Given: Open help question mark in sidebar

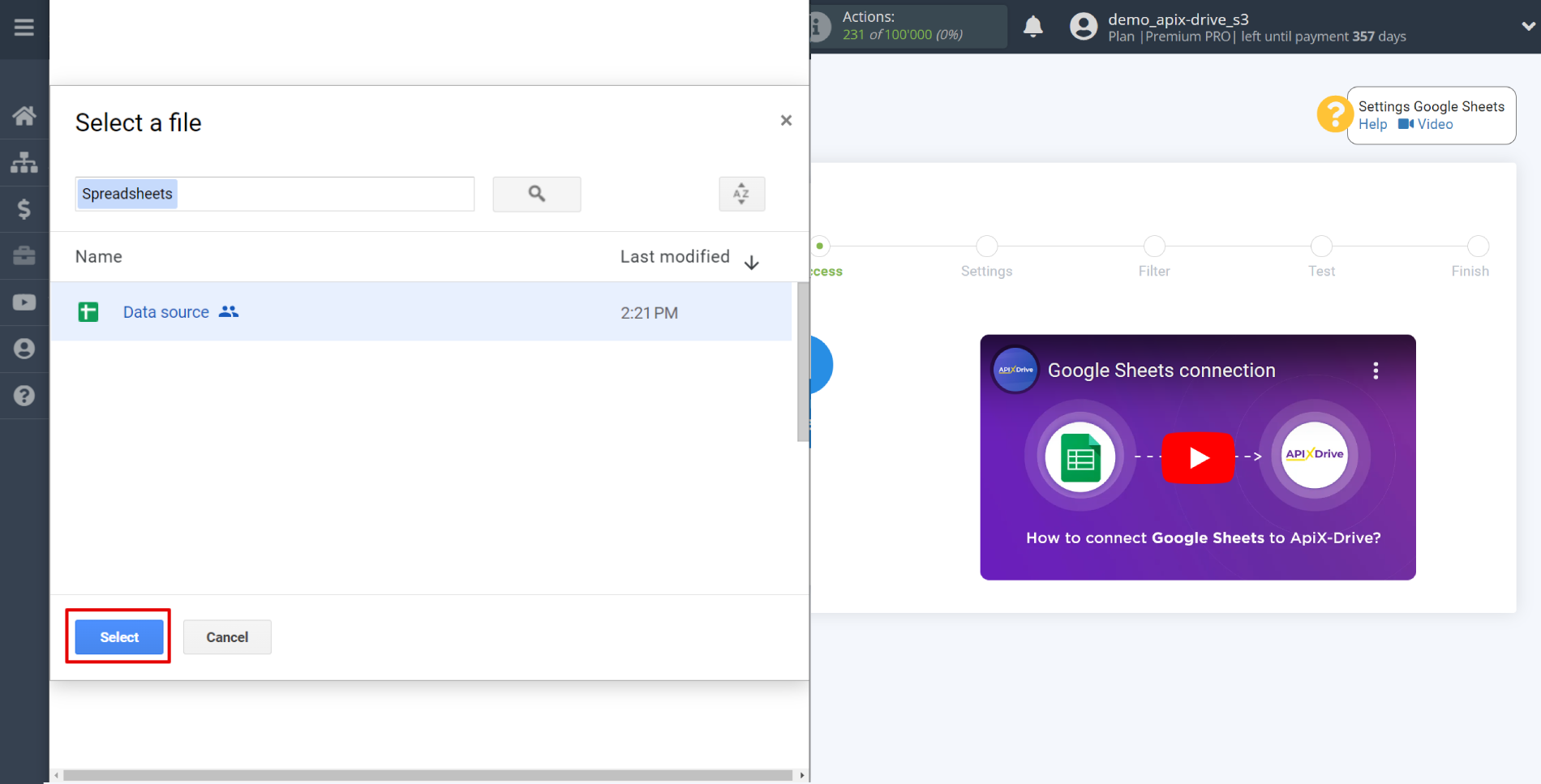Looking at the screenshot, I should click(24, 396).
